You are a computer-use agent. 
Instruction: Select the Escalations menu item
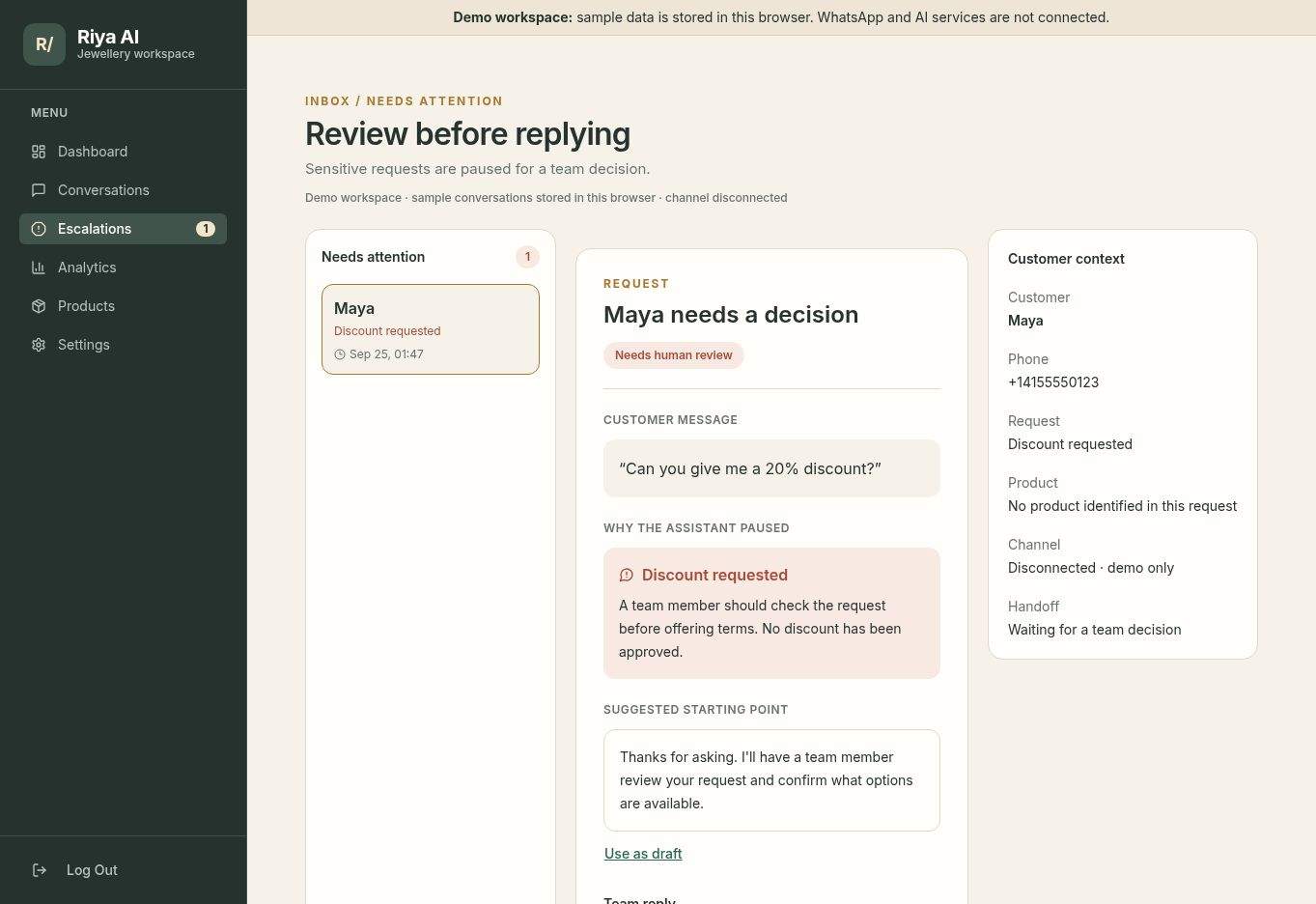tap(123, 229)
